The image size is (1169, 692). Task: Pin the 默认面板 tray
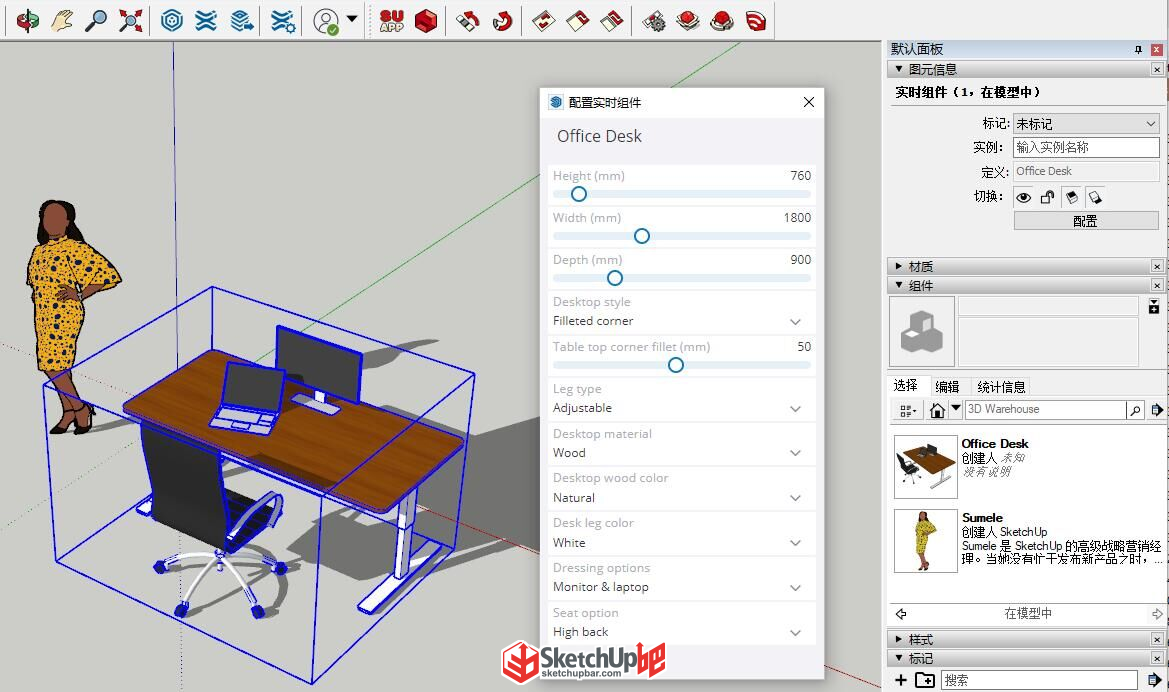(1138, 49)
